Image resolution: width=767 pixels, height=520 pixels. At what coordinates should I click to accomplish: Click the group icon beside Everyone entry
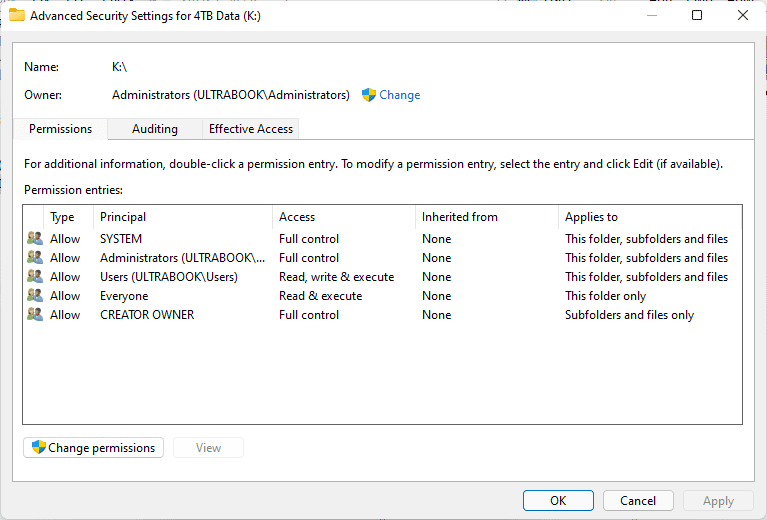click(35, 296)
